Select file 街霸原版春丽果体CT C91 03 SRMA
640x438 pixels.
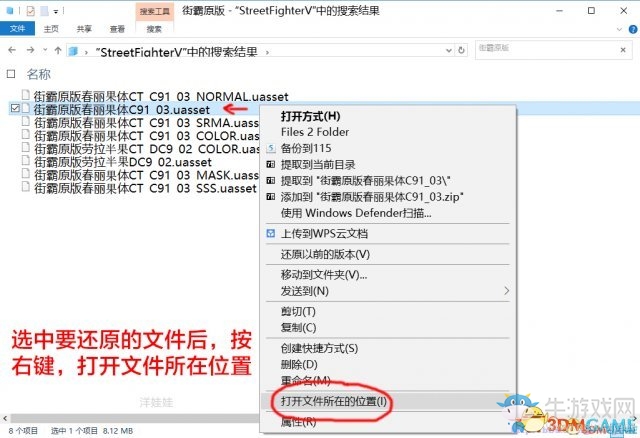coord(146,123)
